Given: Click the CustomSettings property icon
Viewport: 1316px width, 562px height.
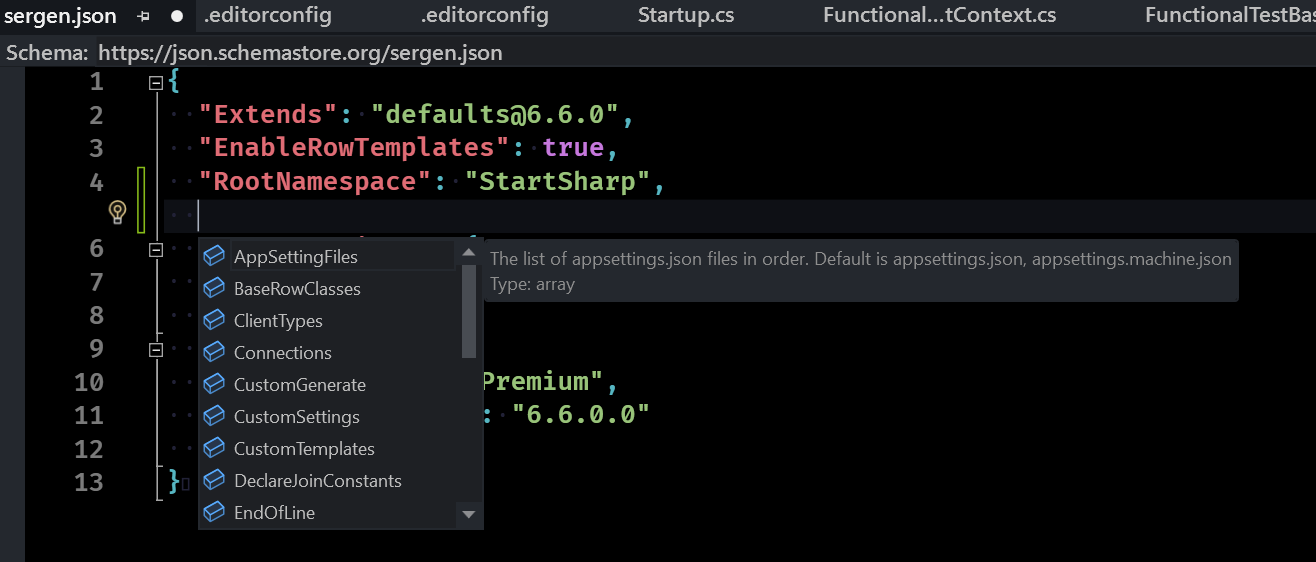Looking at the screenshot, I should coord(214,417).
